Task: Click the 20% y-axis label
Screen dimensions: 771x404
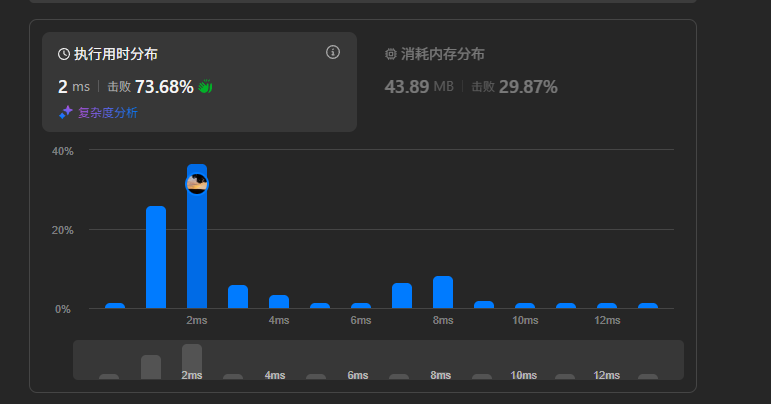Action: [62, 230]
